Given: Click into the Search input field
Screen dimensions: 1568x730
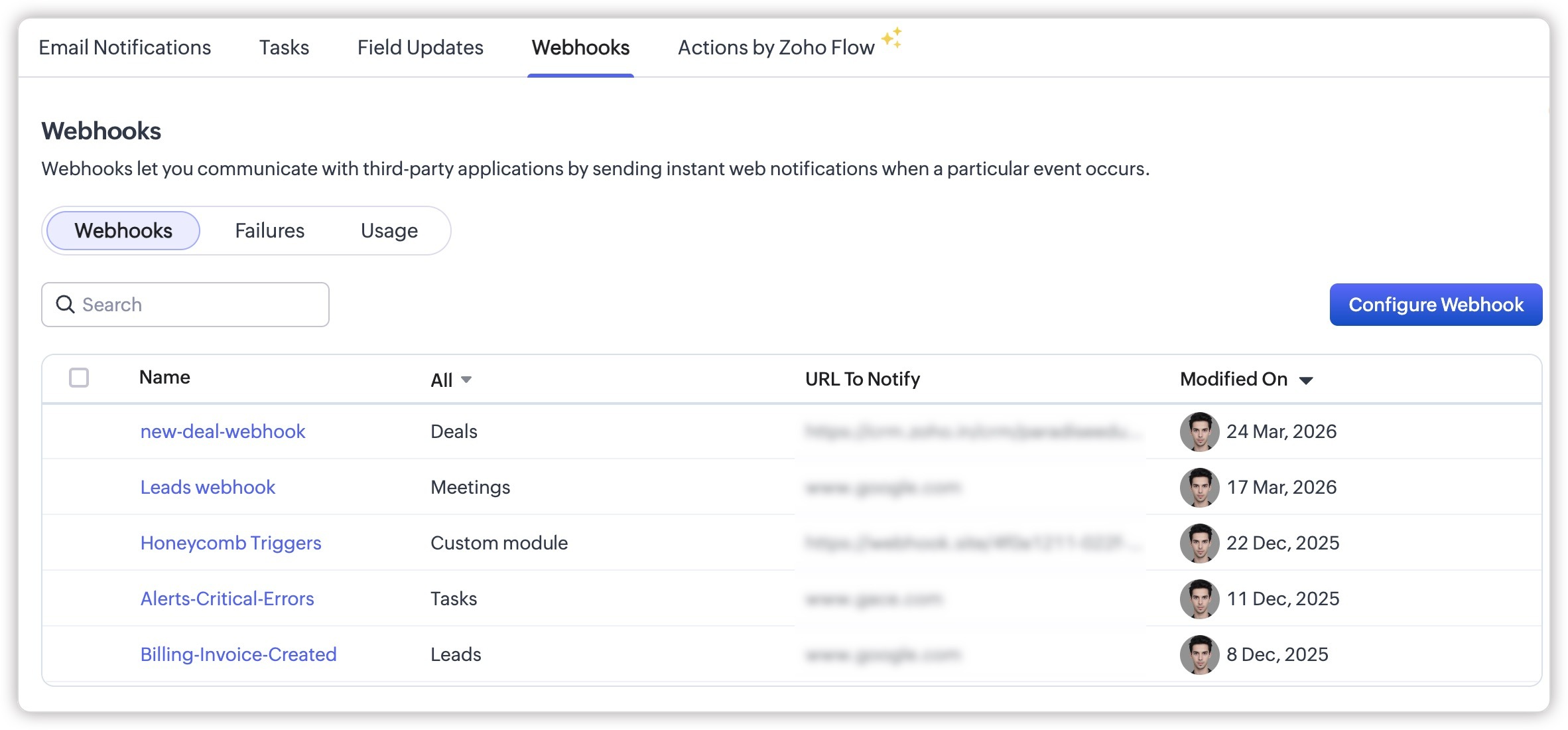Looking at the screenshot, I should (185, 305).
